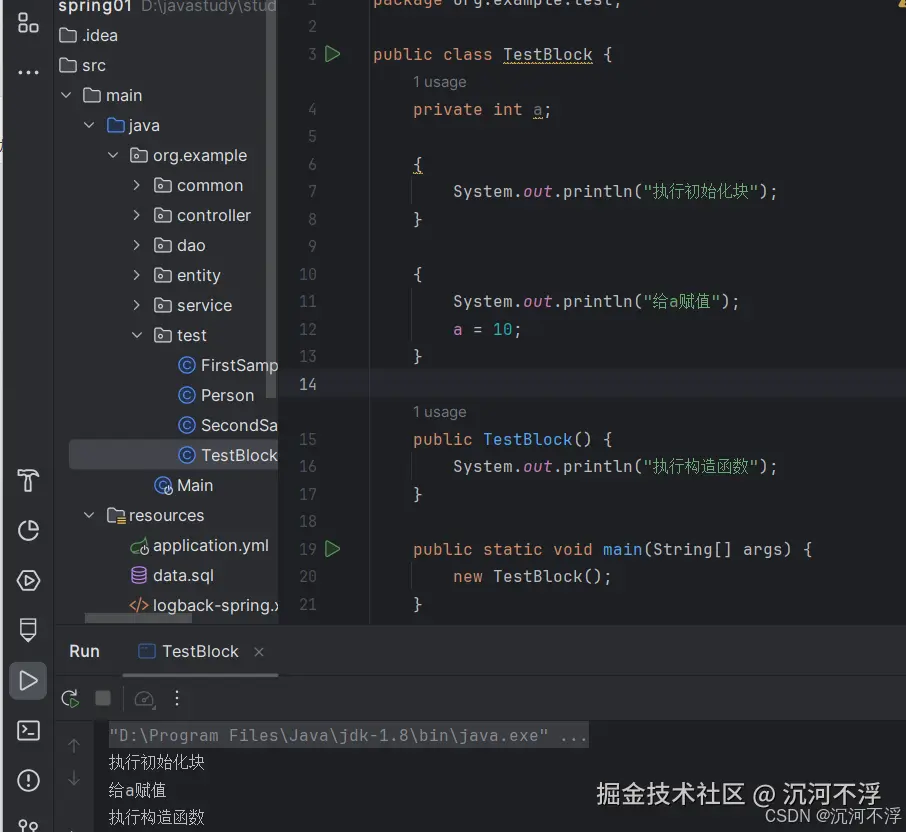Click the Stop button in Run toolbar
The image size is (906, 832).
click(x=102, y=699)
